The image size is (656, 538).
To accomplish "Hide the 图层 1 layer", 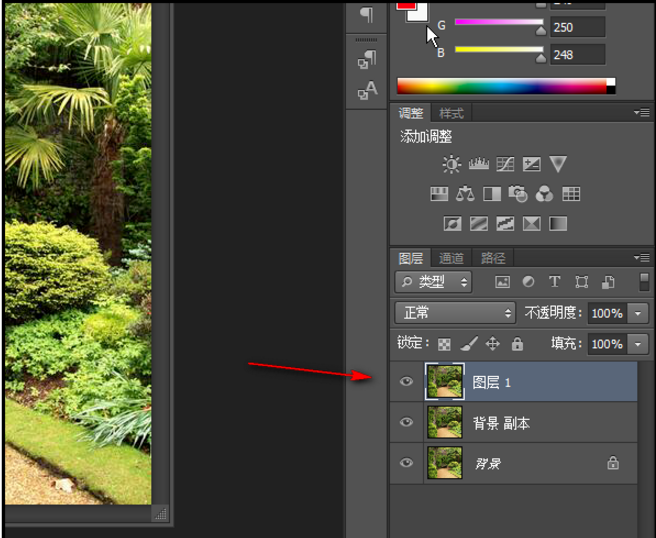I will point(406,381).
